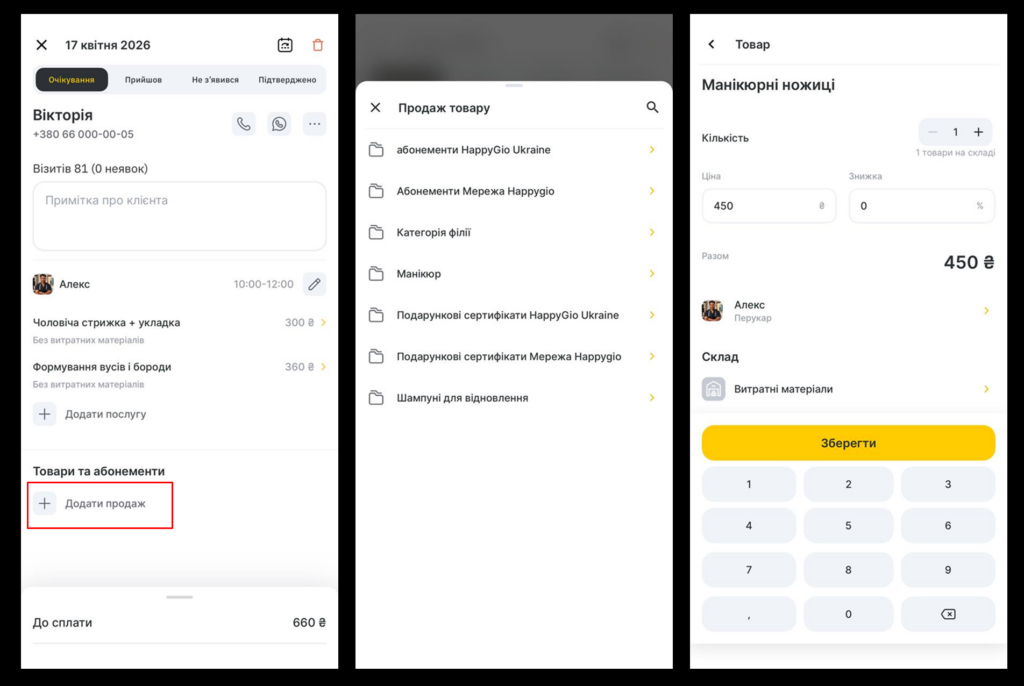The width and height of the screenshot is (1024, 686).
Task: Click the yellow Зберегти button
Action: tap(848, 443)
